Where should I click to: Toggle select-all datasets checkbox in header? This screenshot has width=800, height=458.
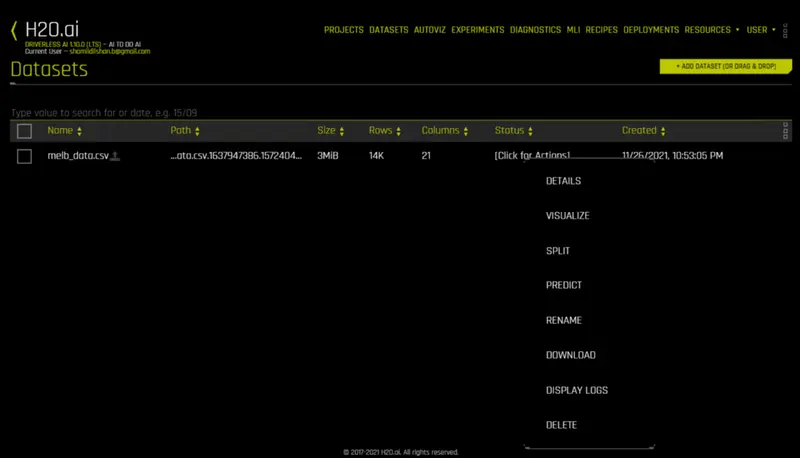point(24,131)
